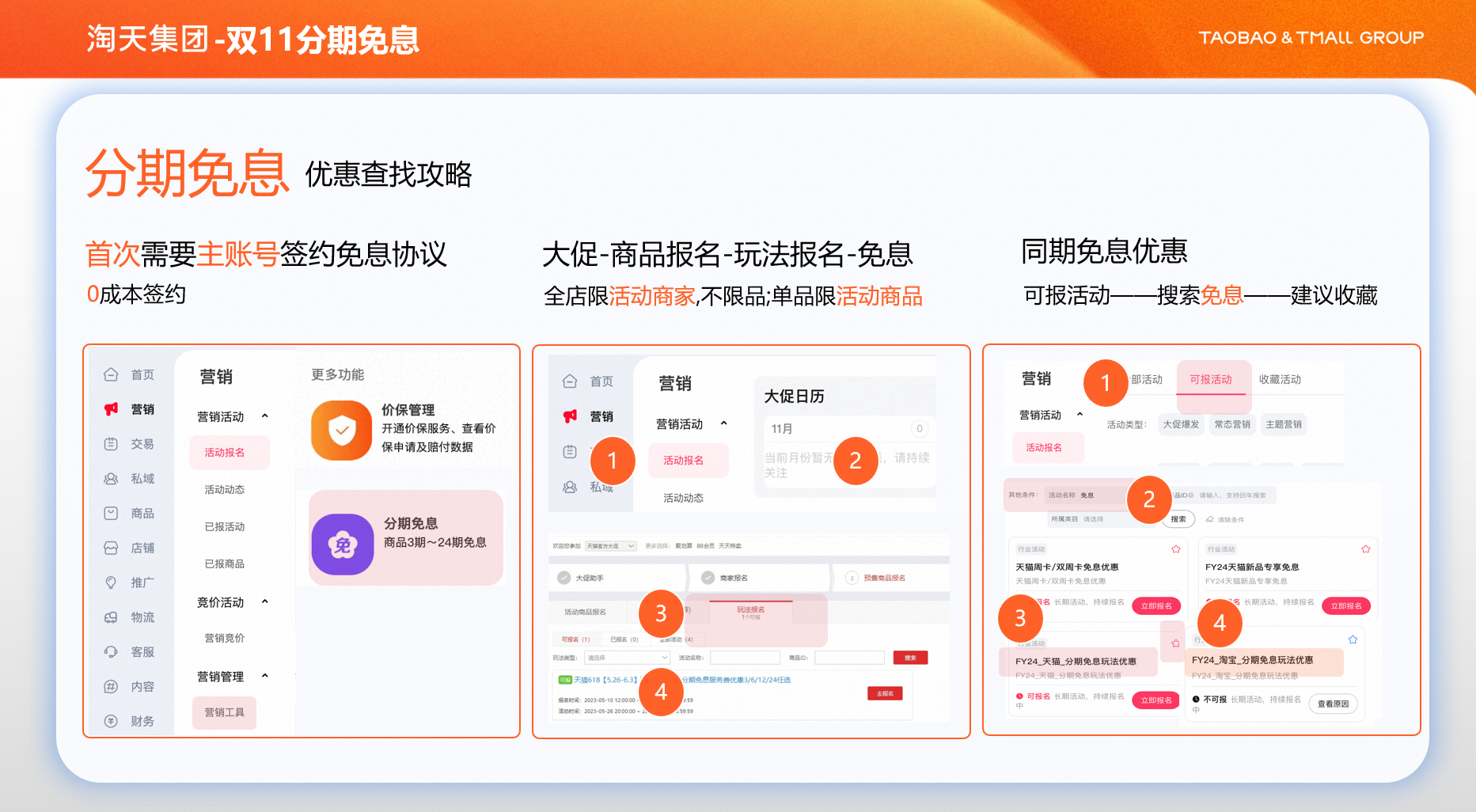Open the 玩法类型 请选择 dropdown
1476x812 pixels.
pyautogui.click(x=627, y=658)
